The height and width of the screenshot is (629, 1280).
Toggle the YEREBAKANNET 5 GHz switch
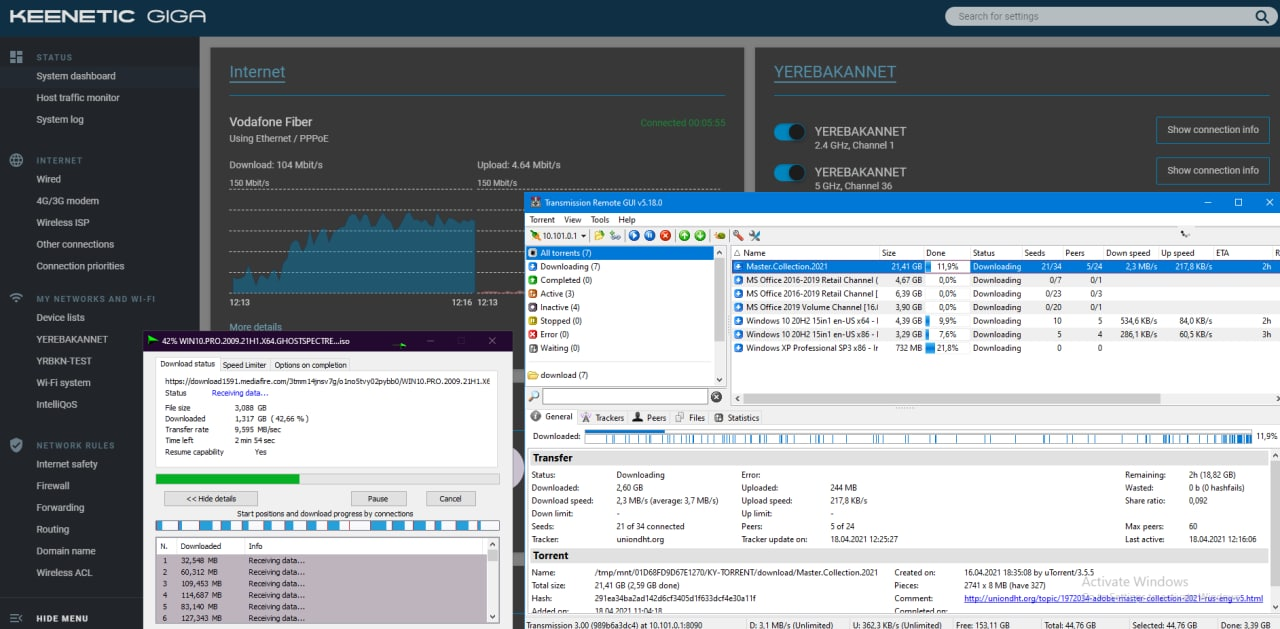[x=790, y=173]
